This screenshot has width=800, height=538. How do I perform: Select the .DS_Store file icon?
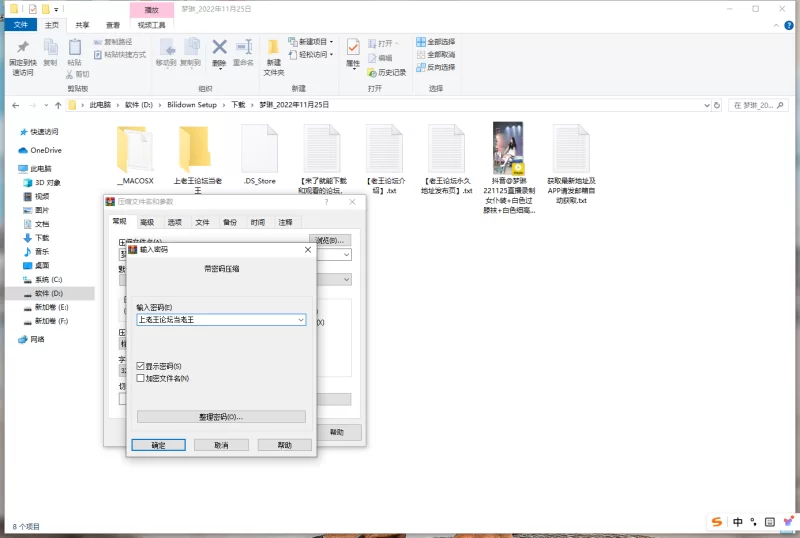pos(259,149)
